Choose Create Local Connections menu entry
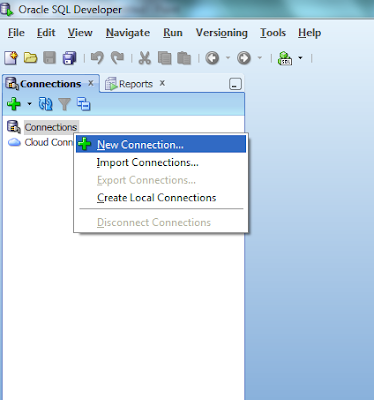Image resolution: width=374 pixels, height=400 pixels. (161, 198)
